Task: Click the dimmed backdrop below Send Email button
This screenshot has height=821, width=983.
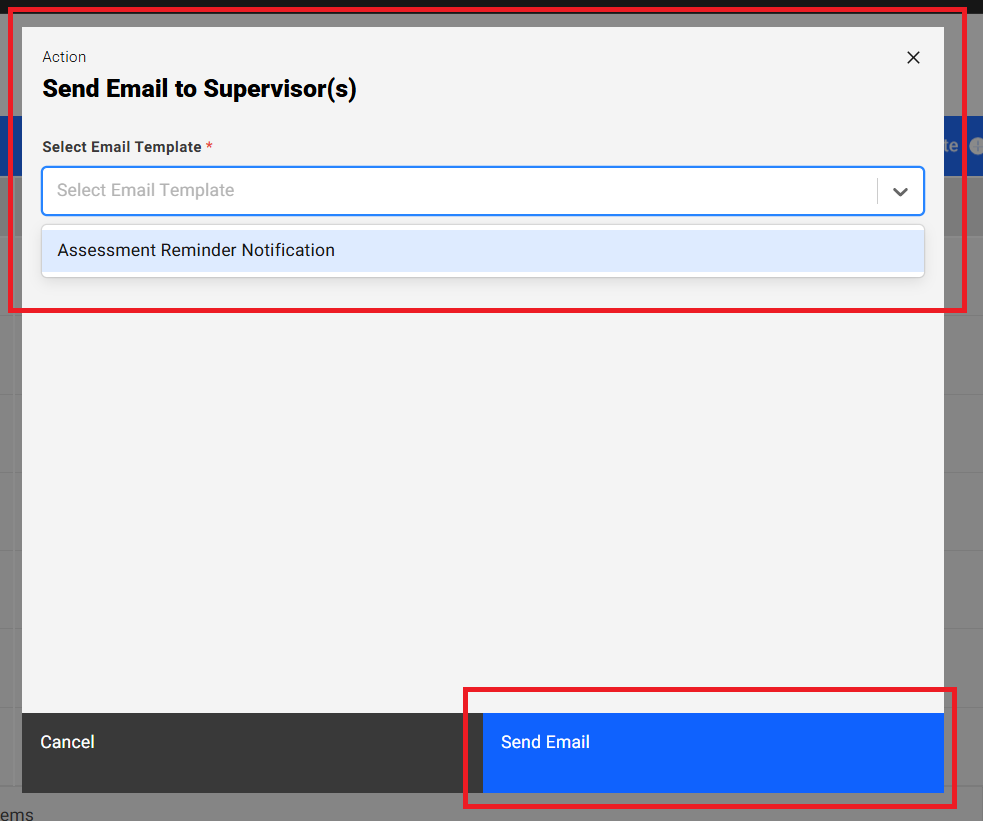Action: [700, 808]
